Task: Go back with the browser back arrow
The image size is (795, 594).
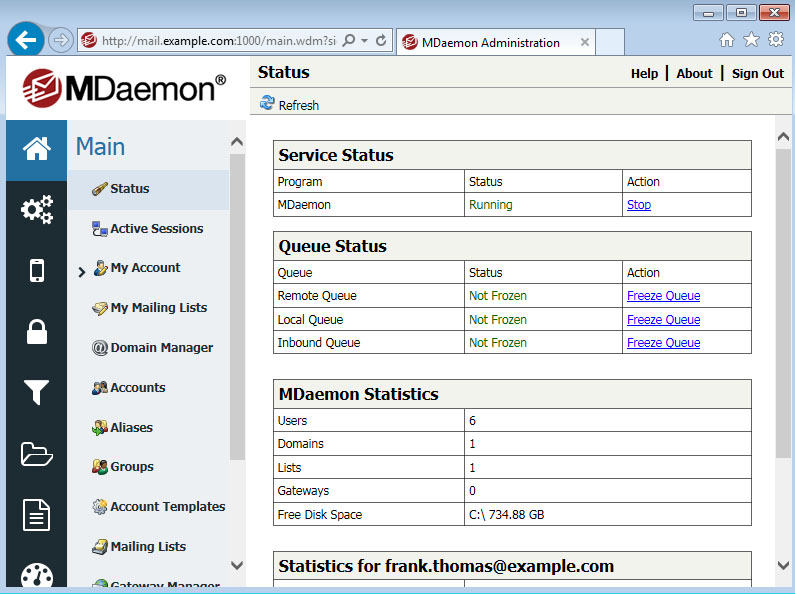Action: pos(25,40)
